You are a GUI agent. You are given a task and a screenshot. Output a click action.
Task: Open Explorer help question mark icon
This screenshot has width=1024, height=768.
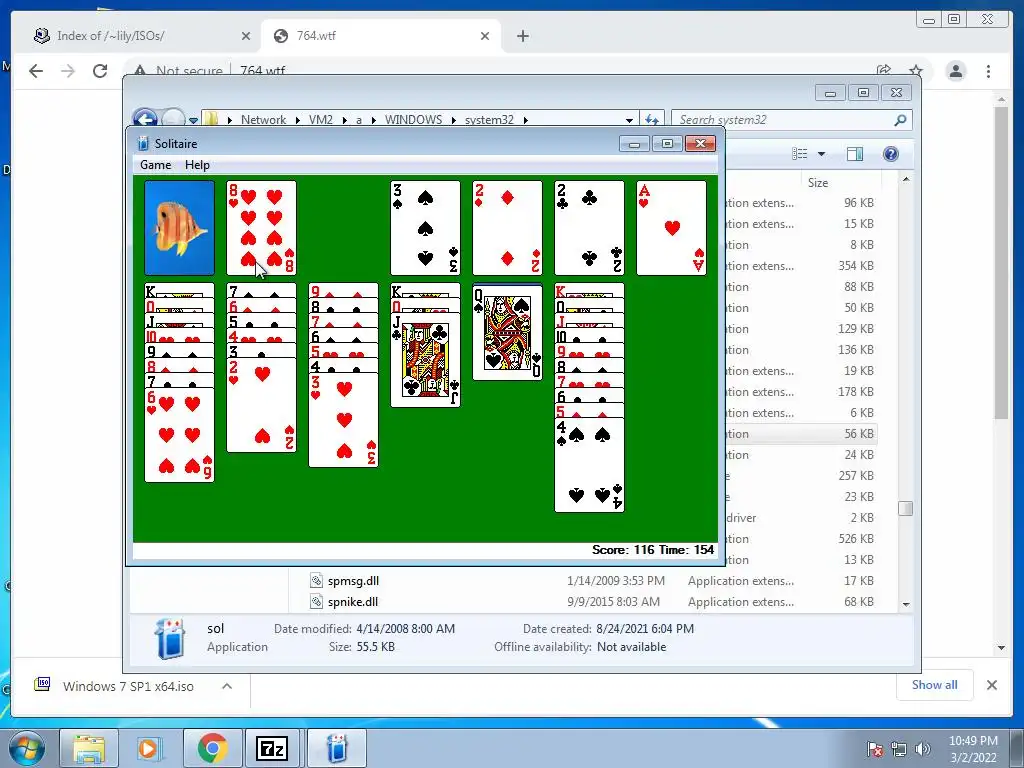[x=891, y=153]
